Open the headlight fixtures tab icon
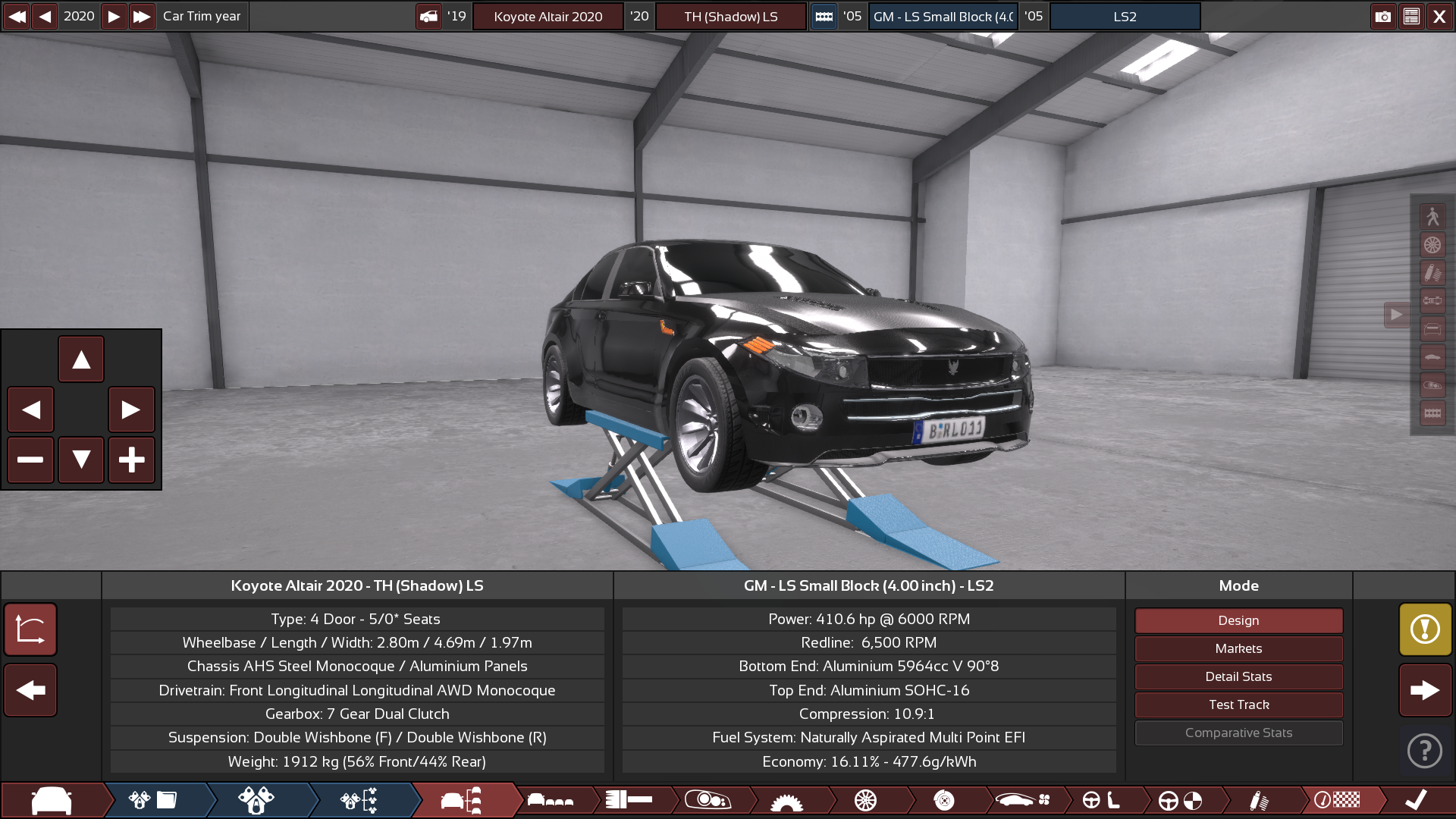This screenshot has width=1456, height=819. (707, 800)
